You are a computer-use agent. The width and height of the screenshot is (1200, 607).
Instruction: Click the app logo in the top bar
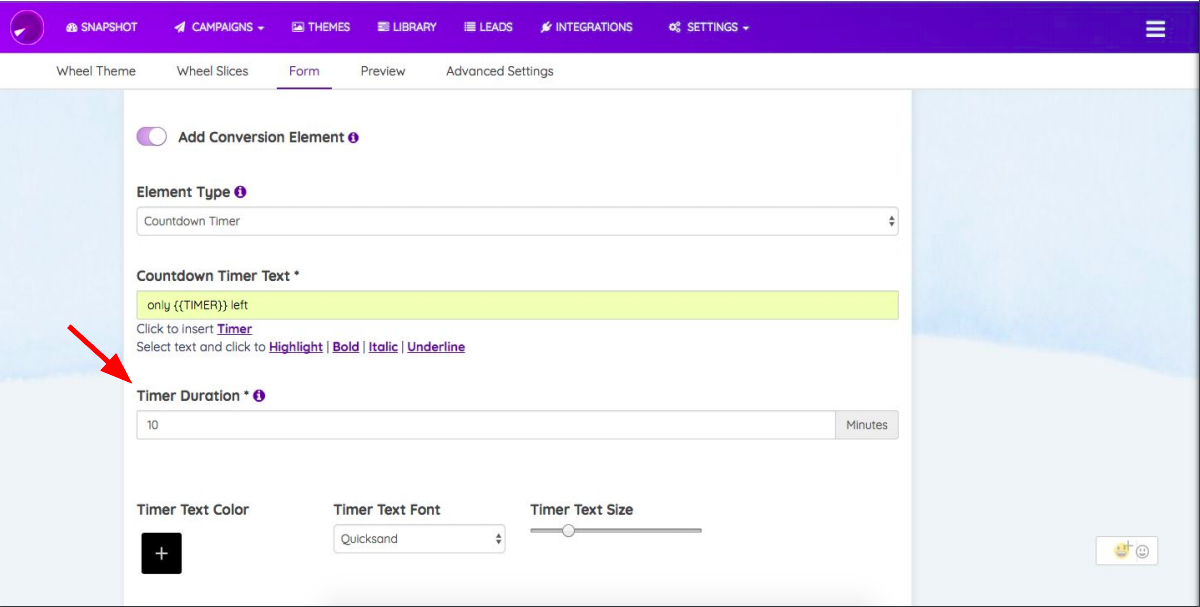click(x=27, y=27)
